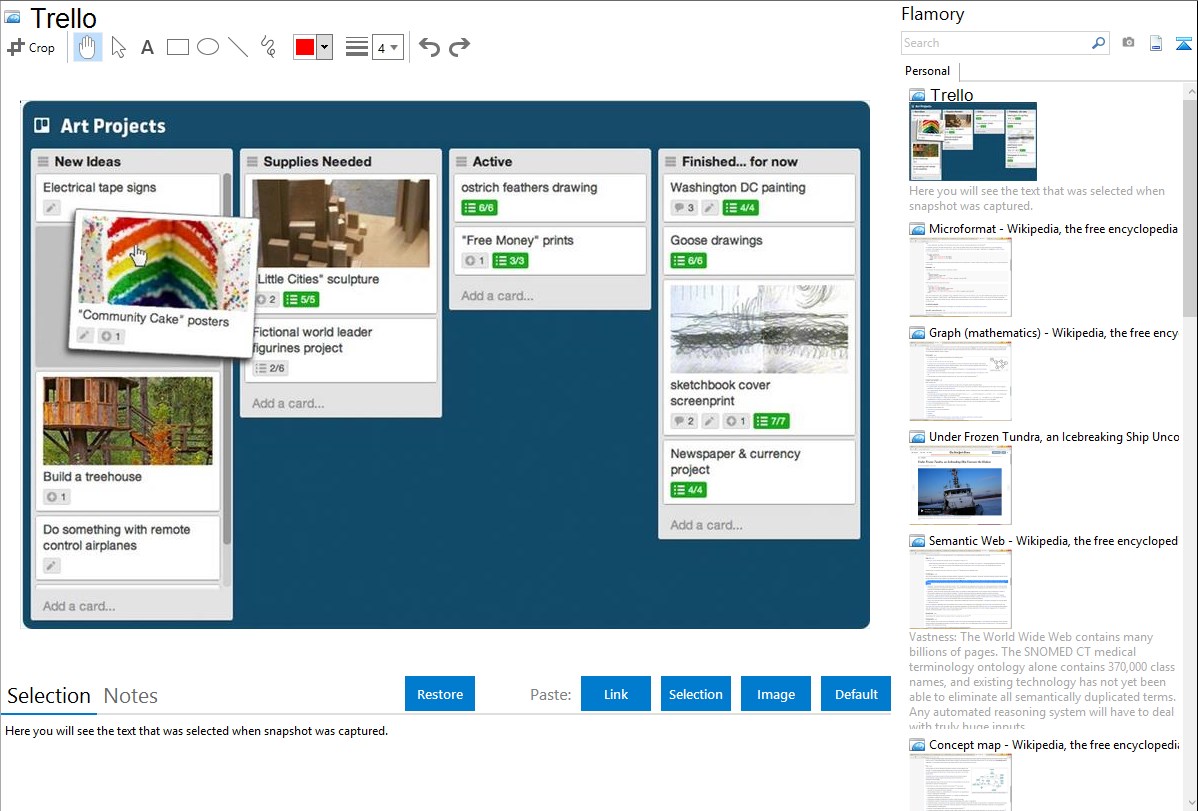Open the Notes tab
This screenshot has width=1198, height=811.
131,696
